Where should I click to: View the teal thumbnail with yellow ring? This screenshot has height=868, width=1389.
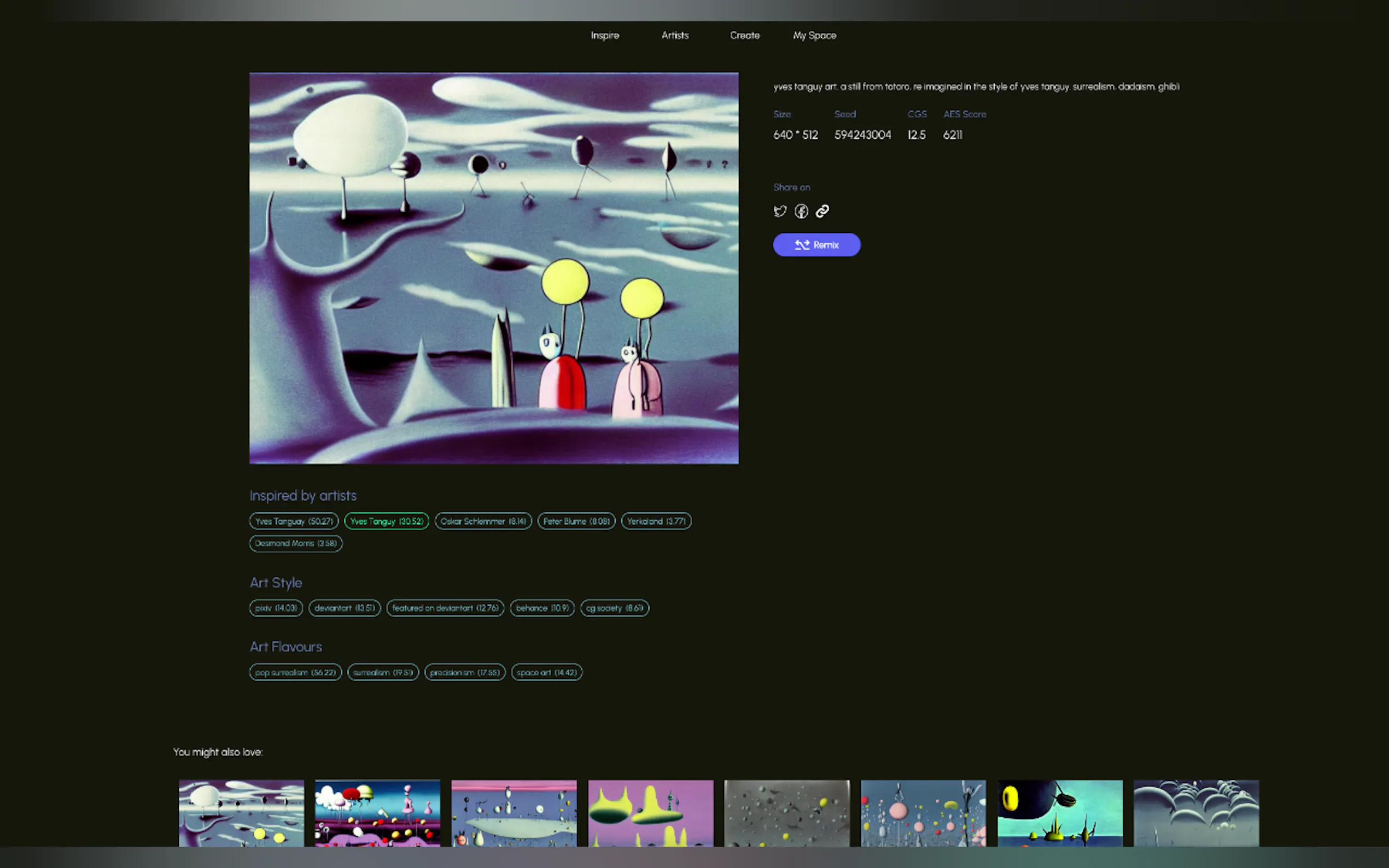[x=1059, y=812]
